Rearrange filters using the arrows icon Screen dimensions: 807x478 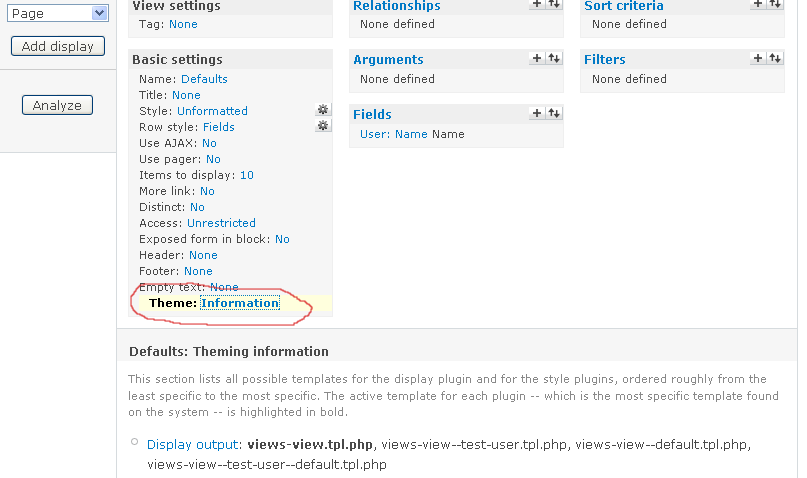774,59
